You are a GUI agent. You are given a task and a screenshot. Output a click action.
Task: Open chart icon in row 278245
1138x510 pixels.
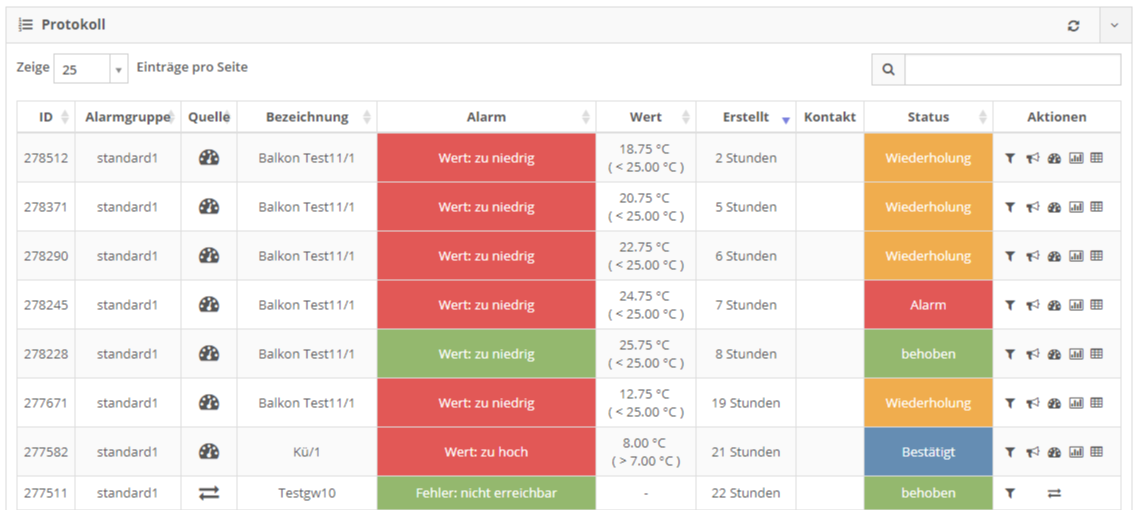1076,305
